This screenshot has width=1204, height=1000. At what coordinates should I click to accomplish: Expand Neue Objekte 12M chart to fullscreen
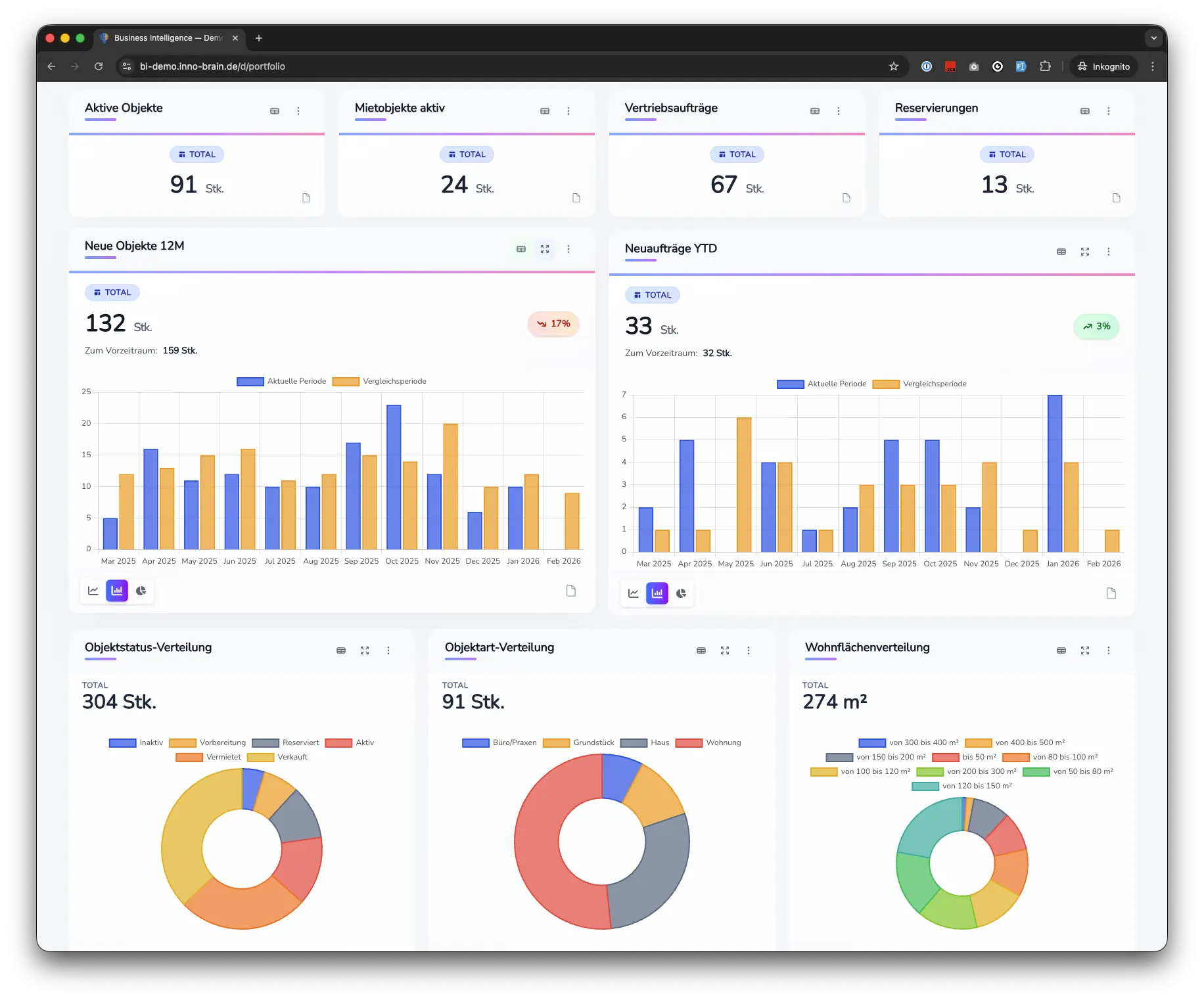coord(545,249)
